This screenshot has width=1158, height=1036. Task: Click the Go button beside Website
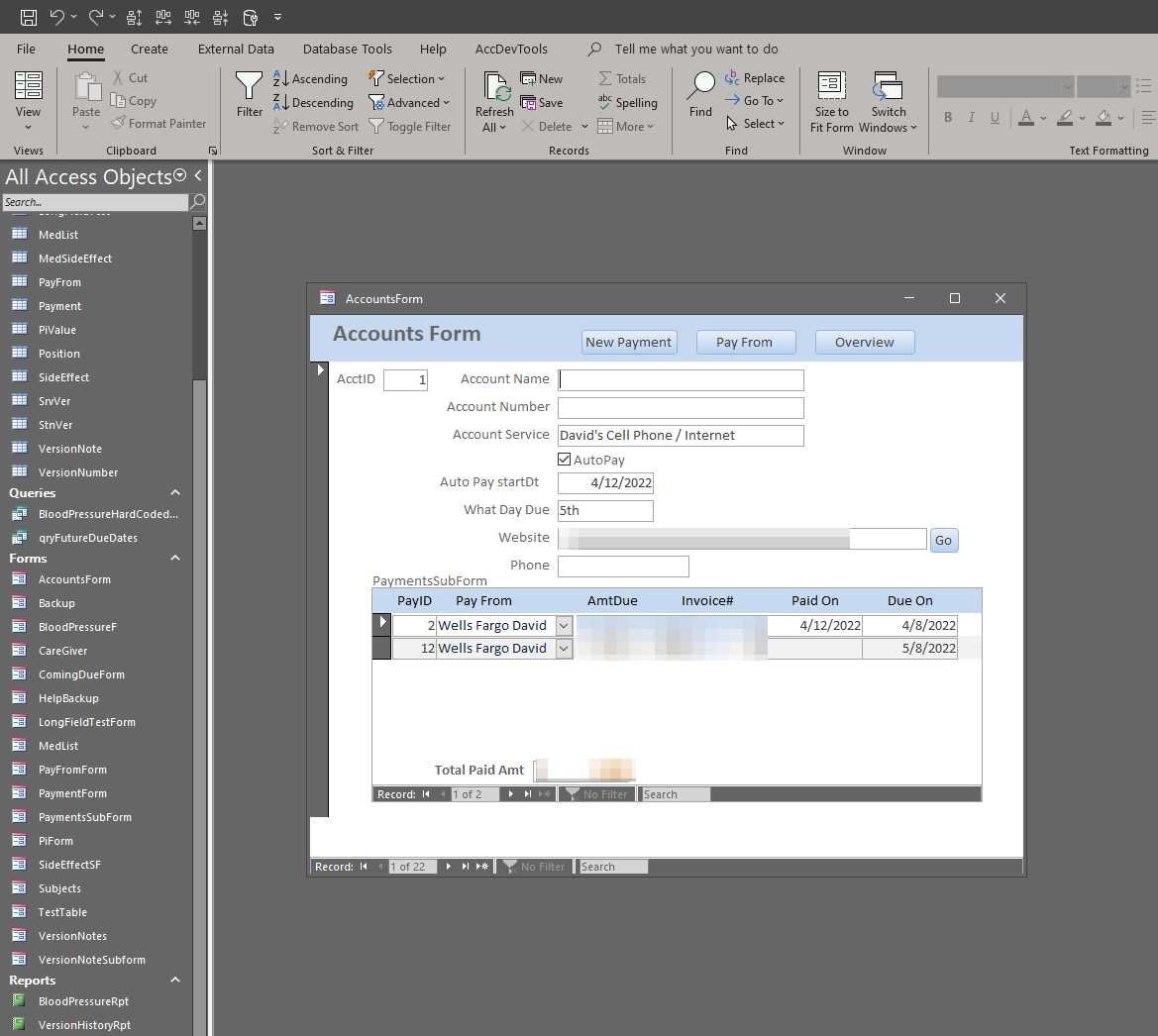pos(943,540)
